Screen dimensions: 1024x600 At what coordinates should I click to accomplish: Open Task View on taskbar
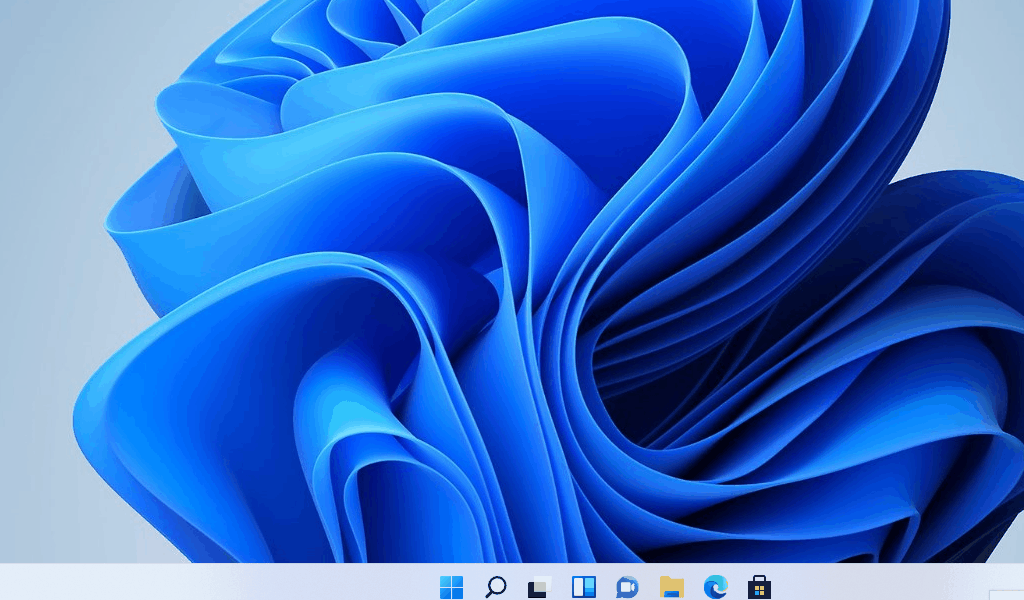click(539, 587)
